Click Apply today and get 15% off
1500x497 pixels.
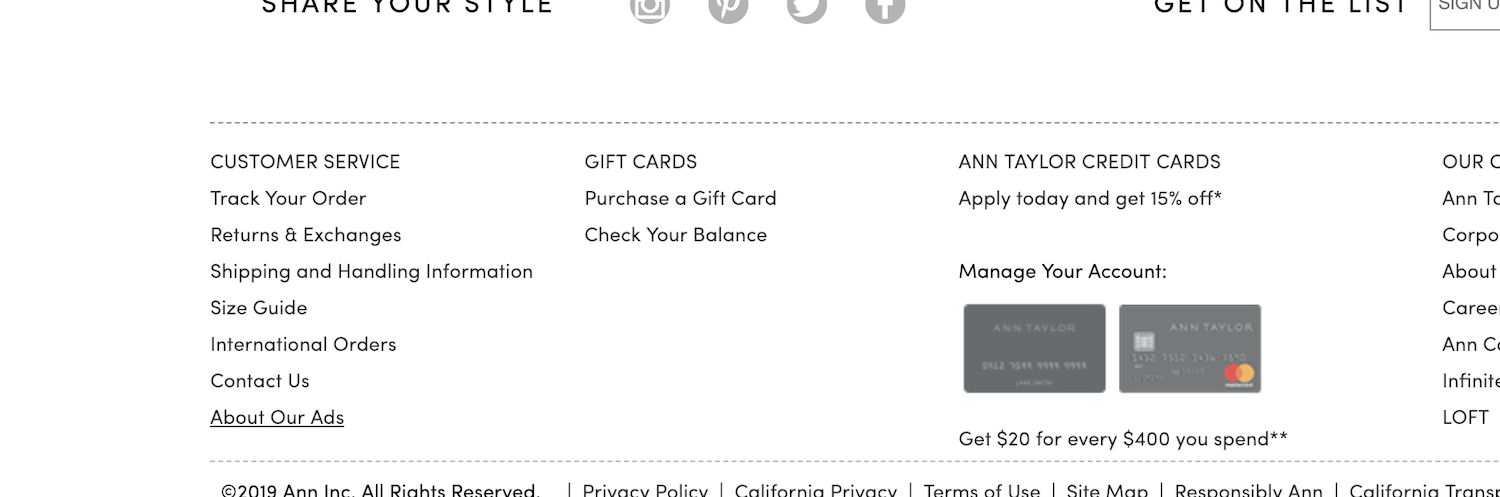tap(1089, 198)
